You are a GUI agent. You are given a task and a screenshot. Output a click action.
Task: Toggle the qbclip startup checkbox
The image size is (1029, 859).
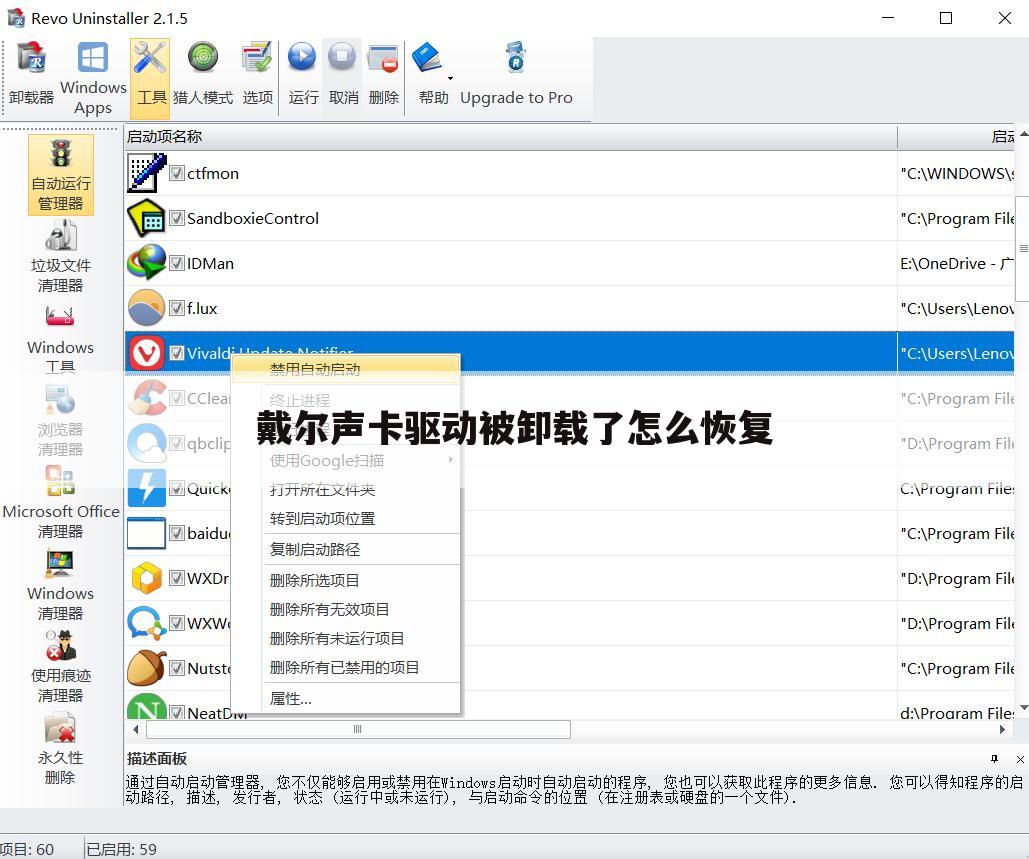point(177,443)
